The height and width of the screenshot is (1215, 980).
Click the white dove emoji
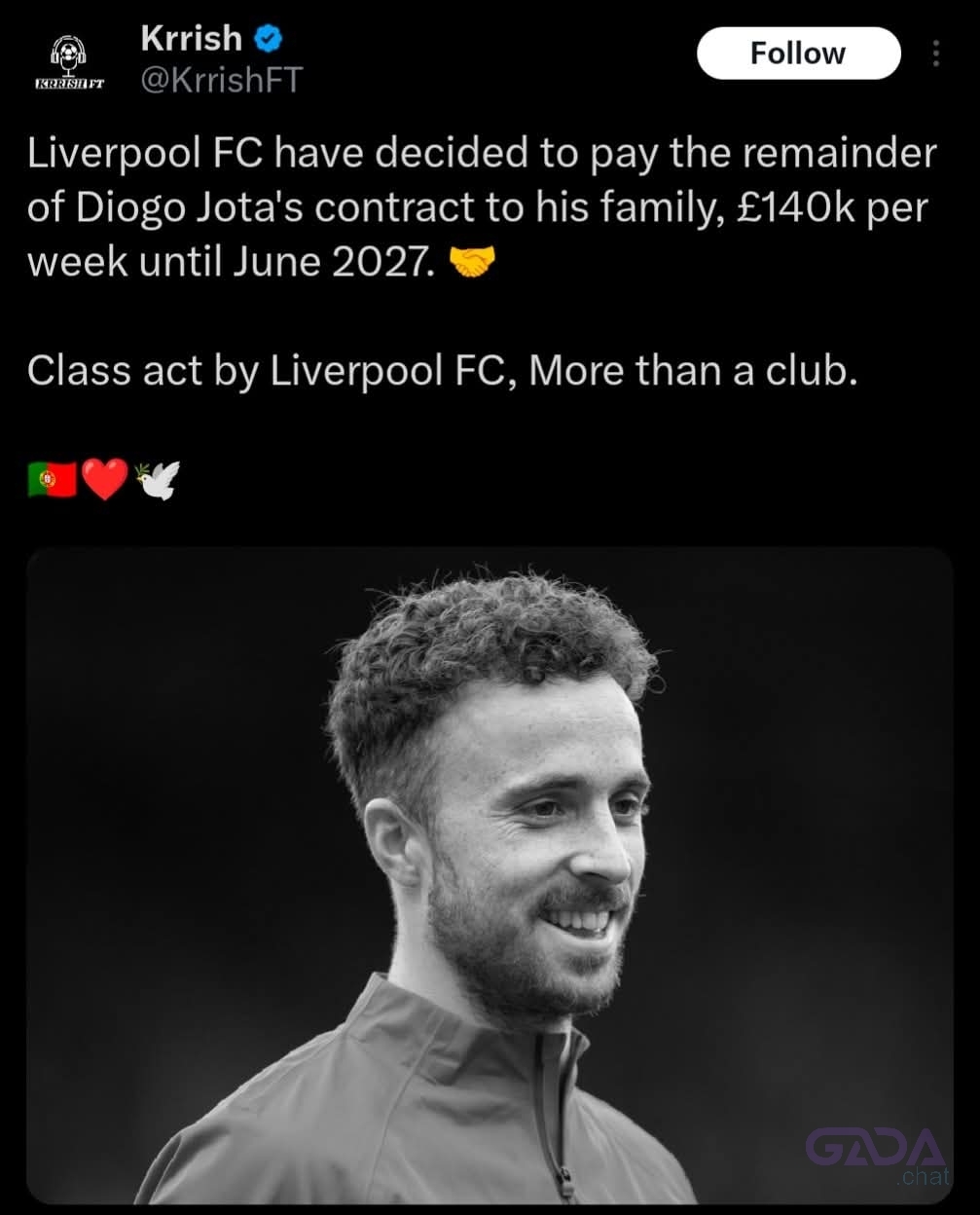coord(158,479)
